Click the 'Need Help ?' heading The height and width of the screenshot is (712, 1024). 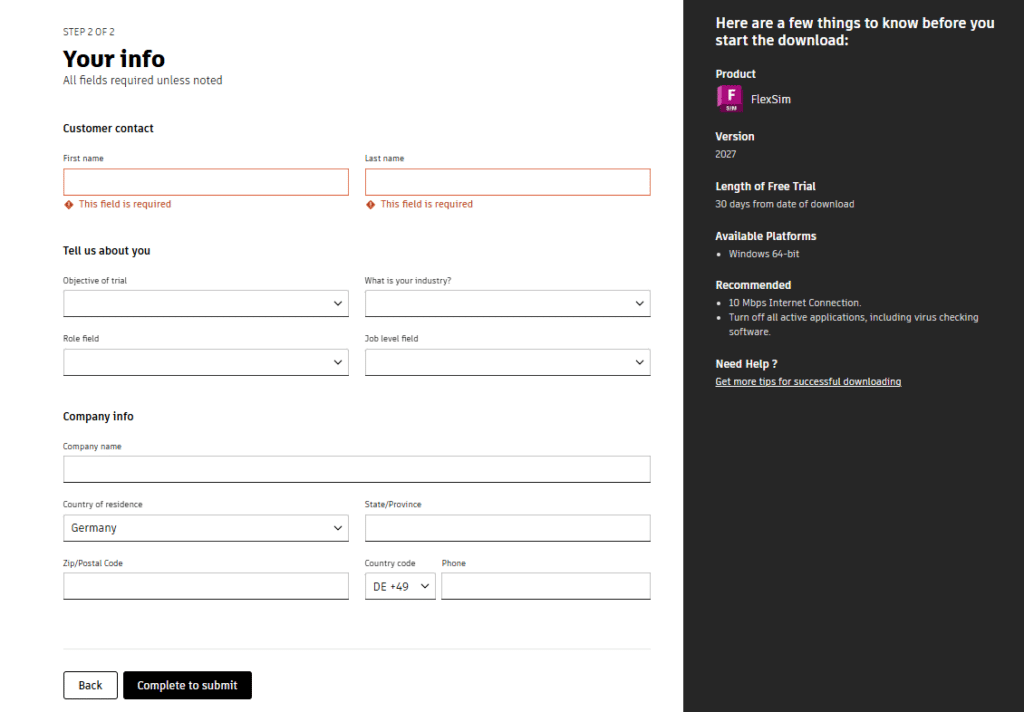(x=746, y=364)
